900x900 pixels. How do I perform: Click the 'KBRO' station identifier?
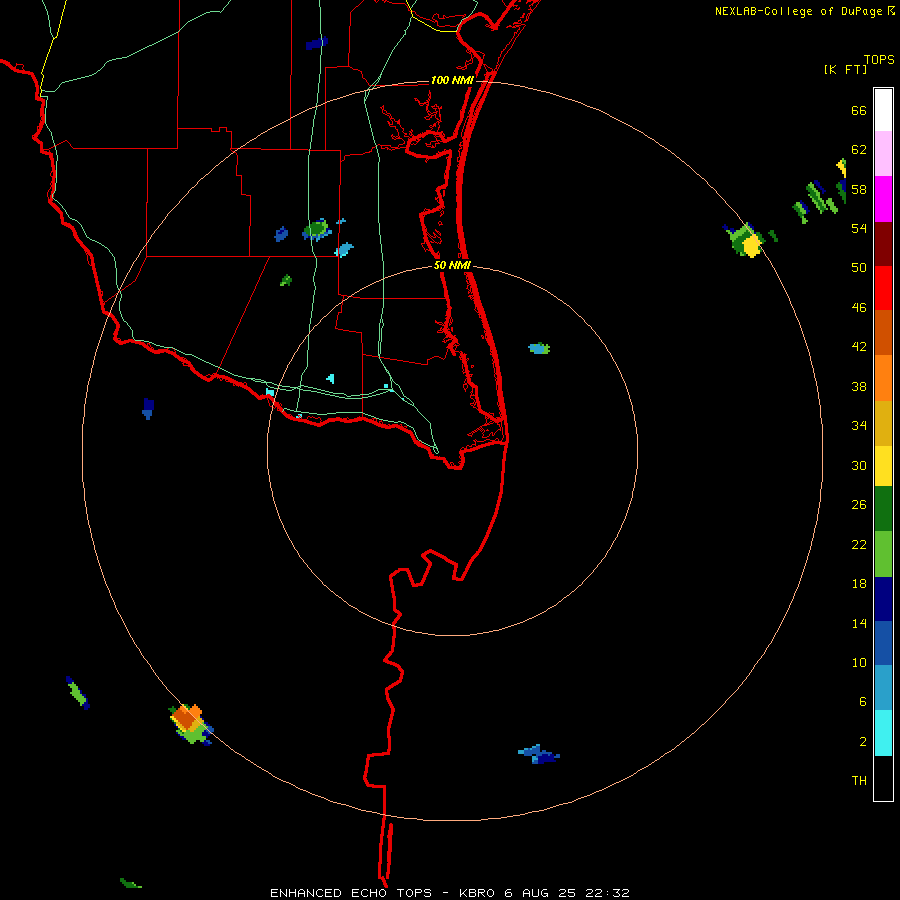tap(478, 893)
